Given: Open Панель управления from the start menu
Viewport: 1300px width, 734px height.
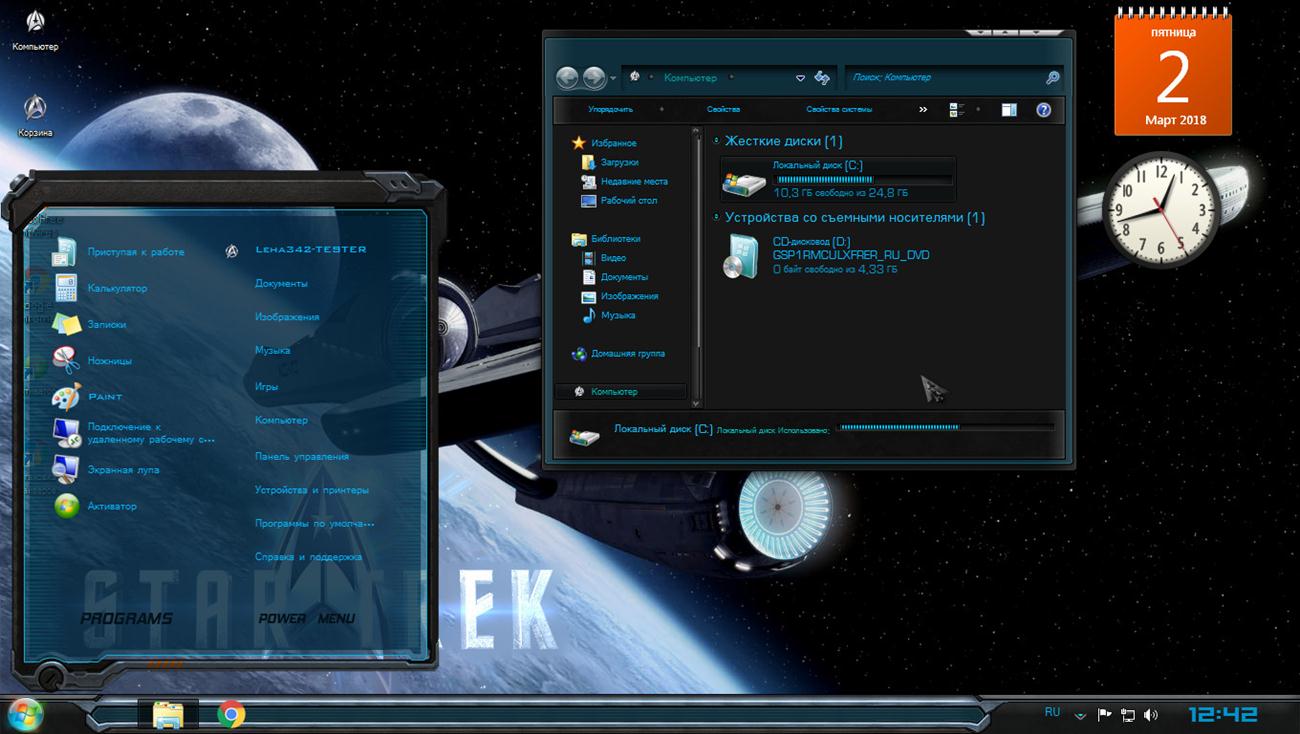Looking at the screenshot, I should tap(302, 456).
